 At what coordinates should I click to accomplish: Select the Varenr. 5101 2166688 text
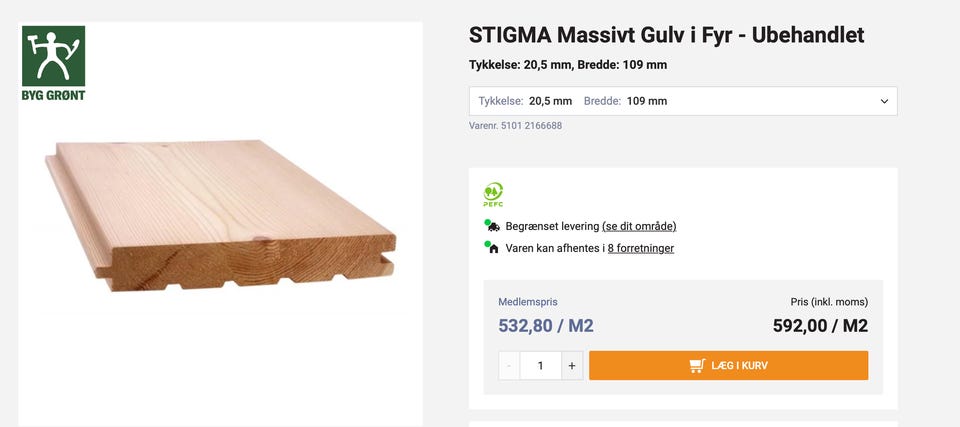(515, 126)
